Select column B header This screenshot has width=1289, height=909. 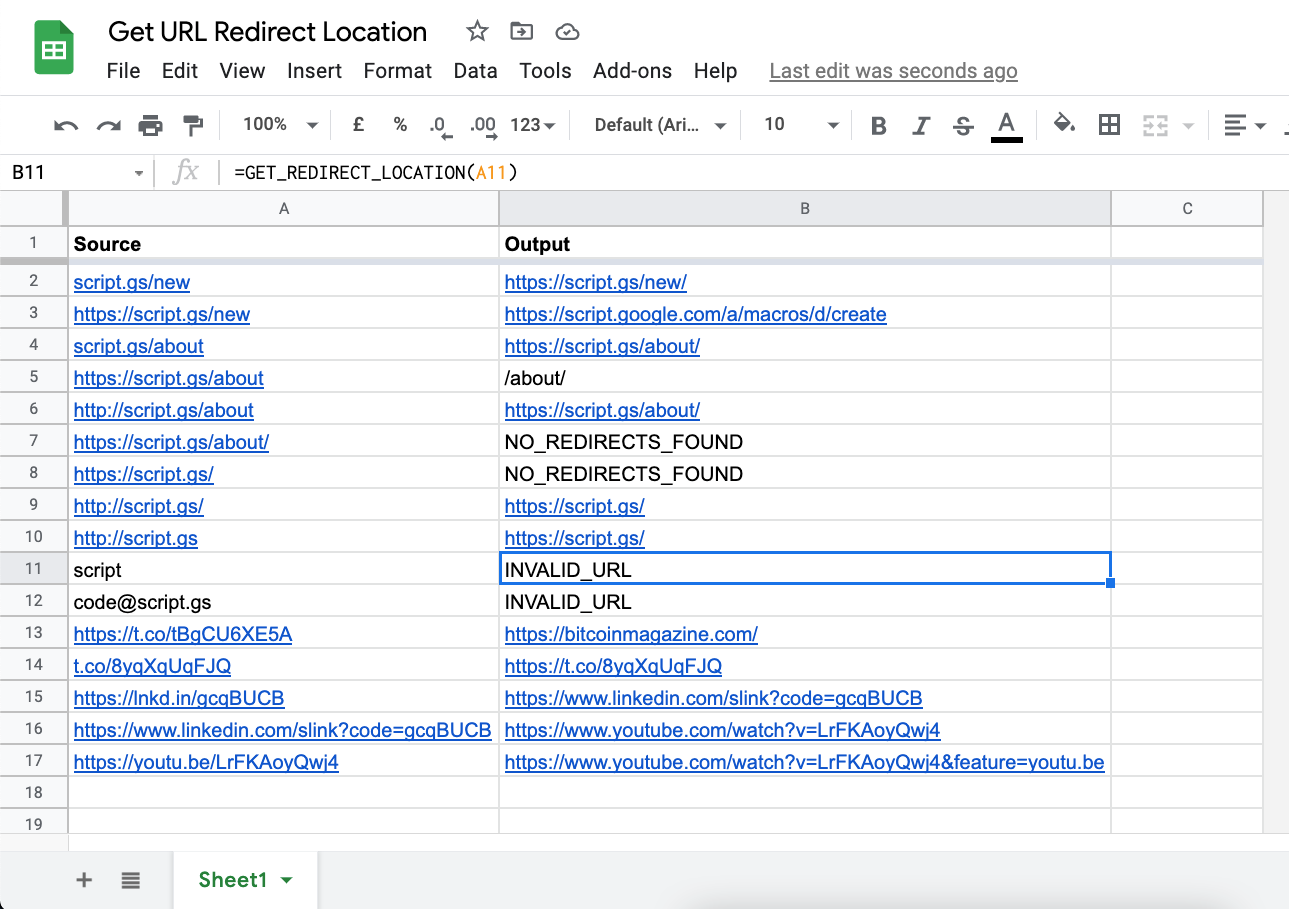(805, 208)
